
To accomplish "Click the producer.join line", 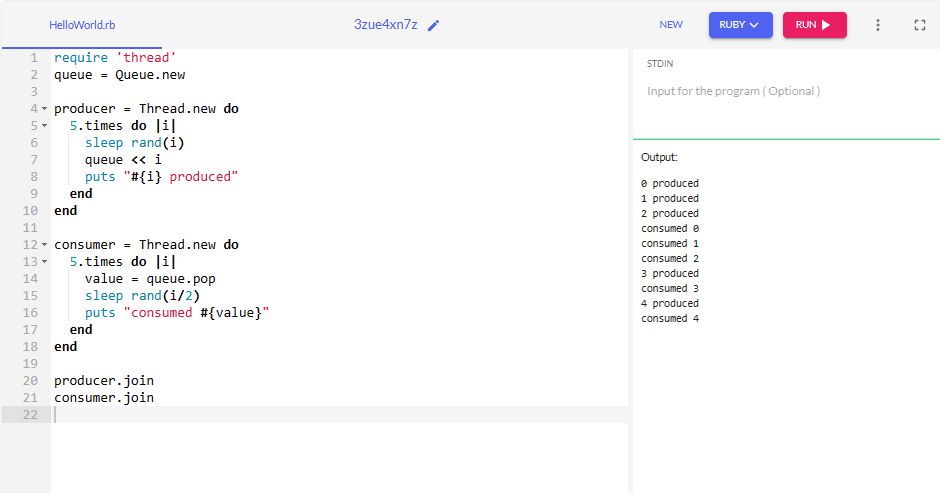I will [104, 380].
